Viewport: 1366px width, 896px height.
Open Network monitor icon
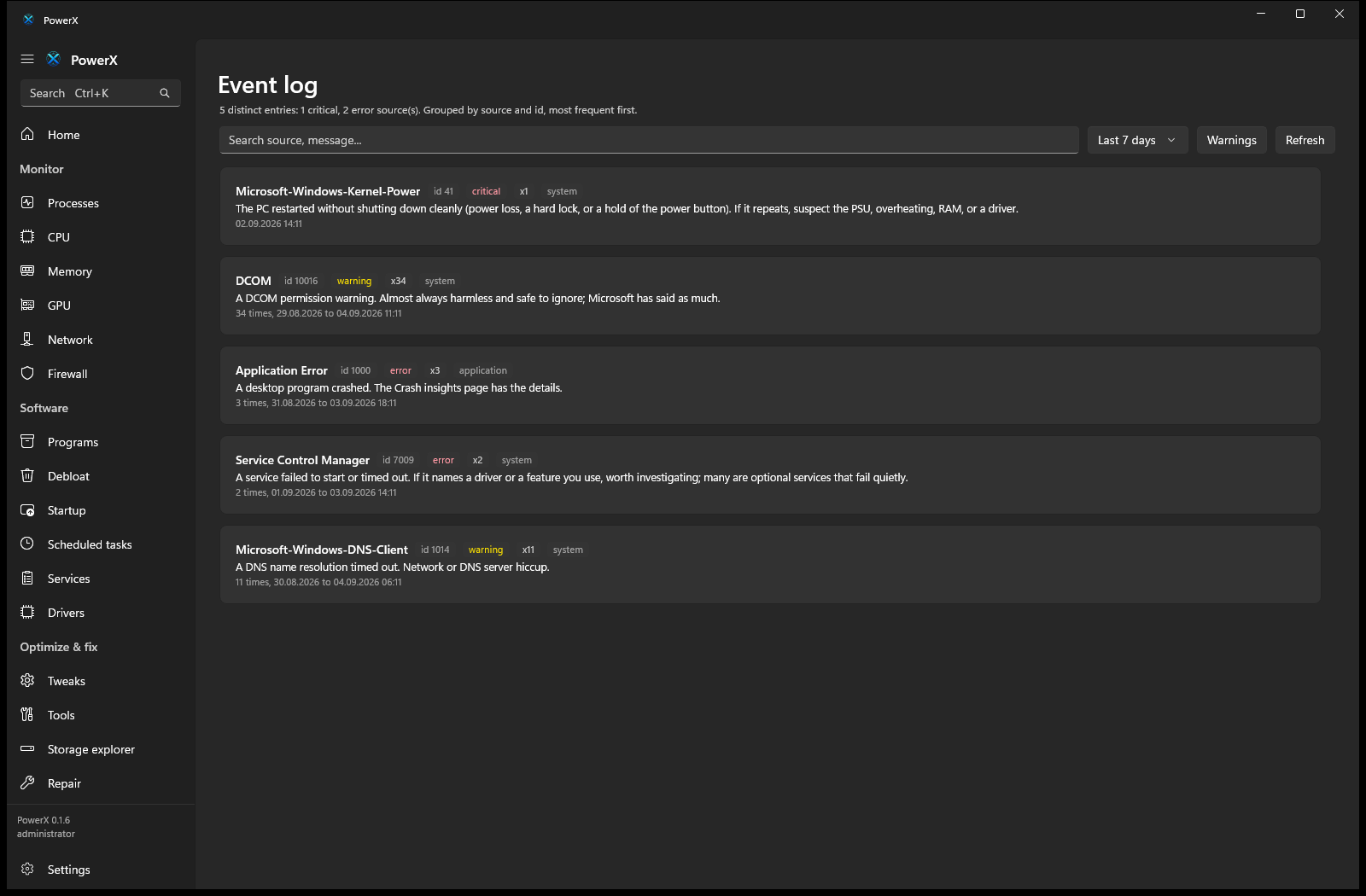[x=27, y=339]
